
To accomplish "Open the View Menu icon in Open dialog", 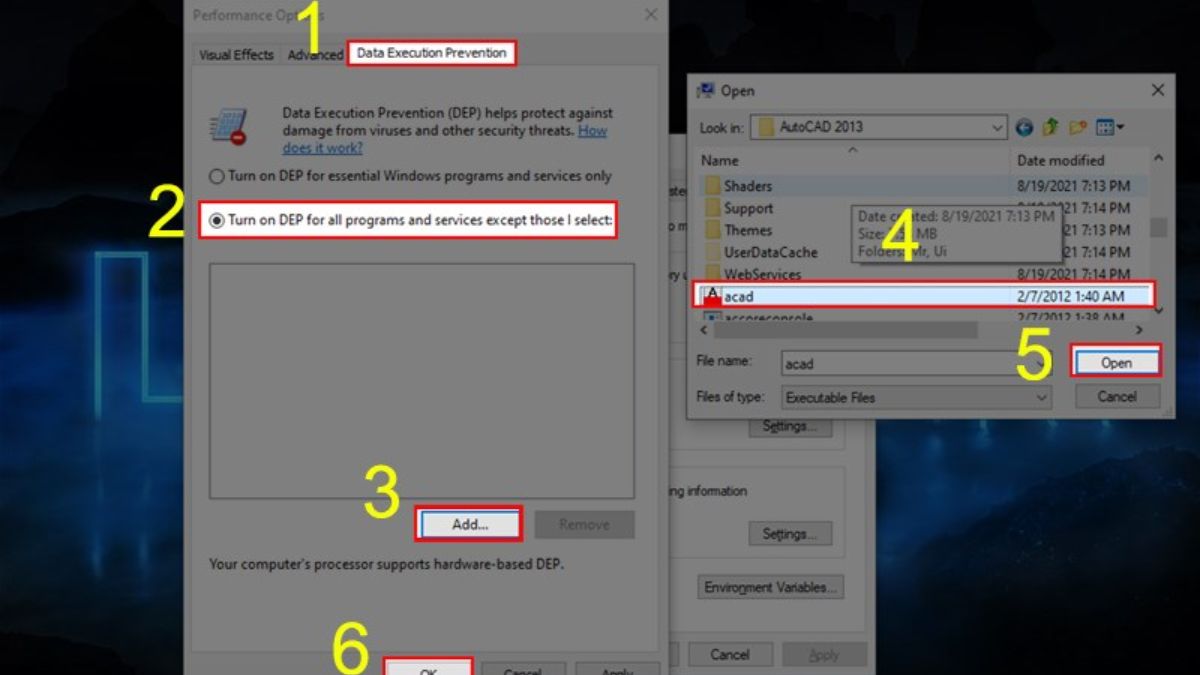I will [1110, 127].
